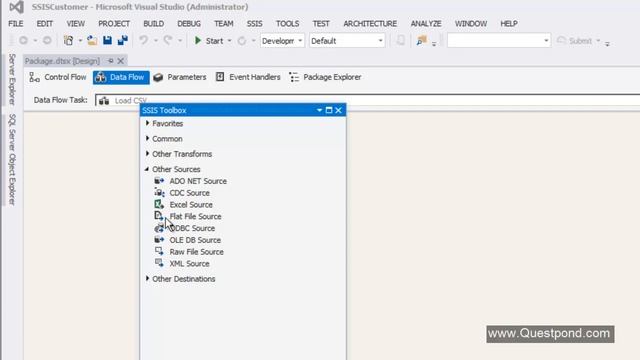Close the Package.dtsx [Design] tab
The image size is (640, 360).
click(120, 61)
